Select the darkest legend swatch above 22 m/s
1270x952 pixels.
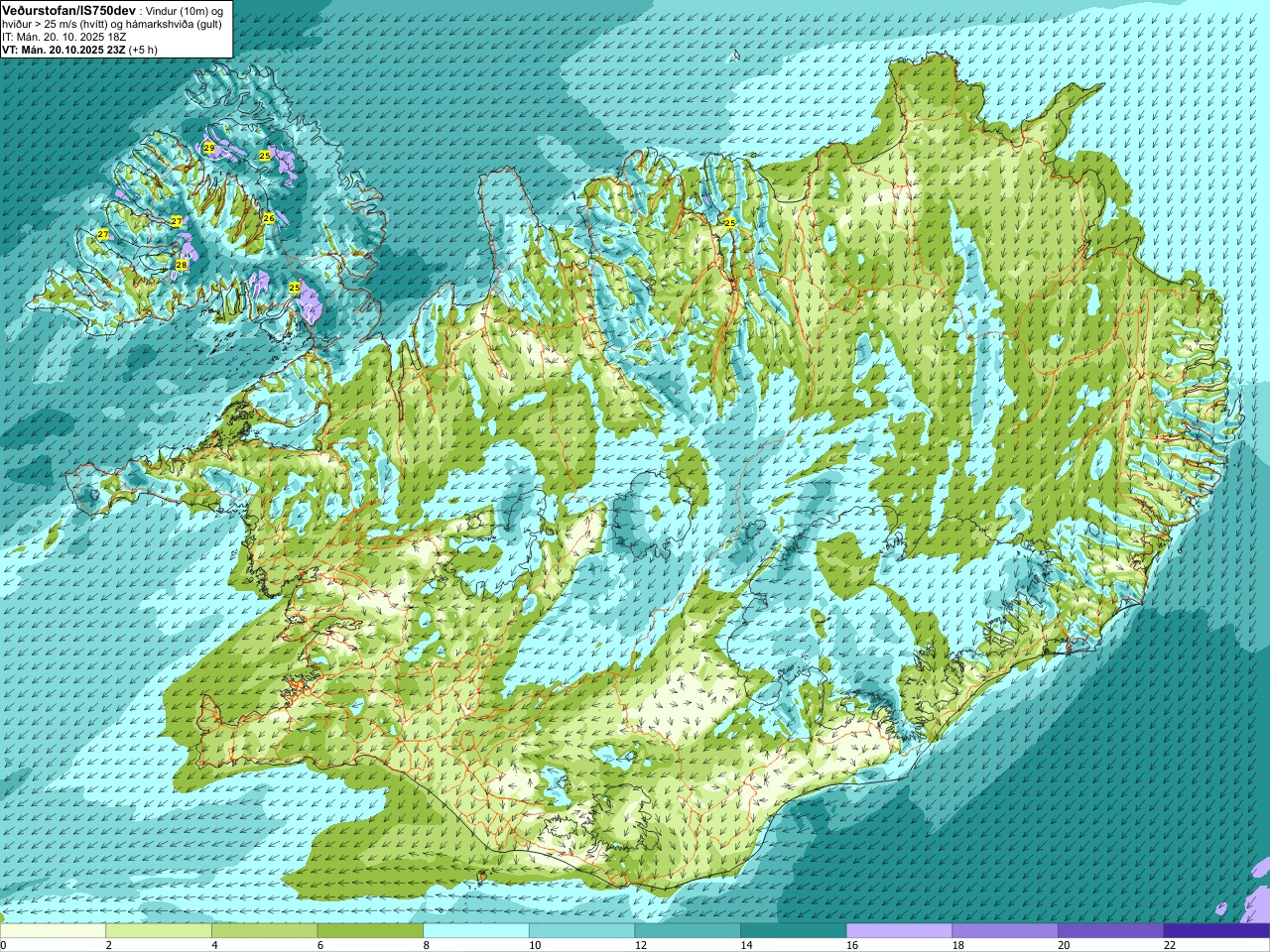[1216, 931]
